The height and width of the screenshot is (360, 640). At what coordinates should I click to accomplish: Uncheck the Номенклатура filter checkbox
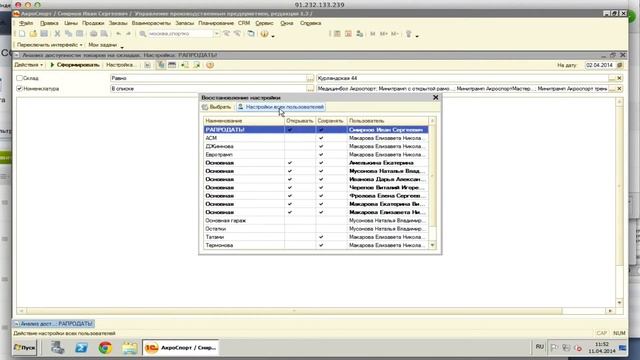tap(19, 89)
